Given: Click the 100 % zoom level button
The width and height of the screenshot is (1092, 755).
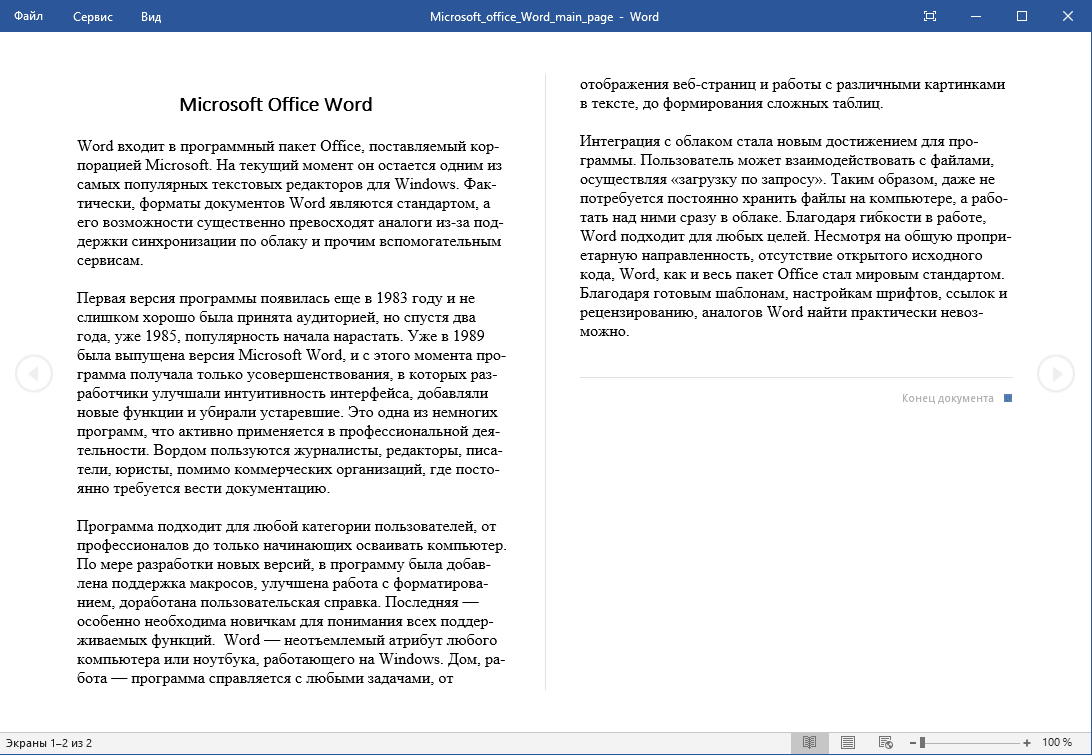Looking at the screenshot, I should [1057, 743].
